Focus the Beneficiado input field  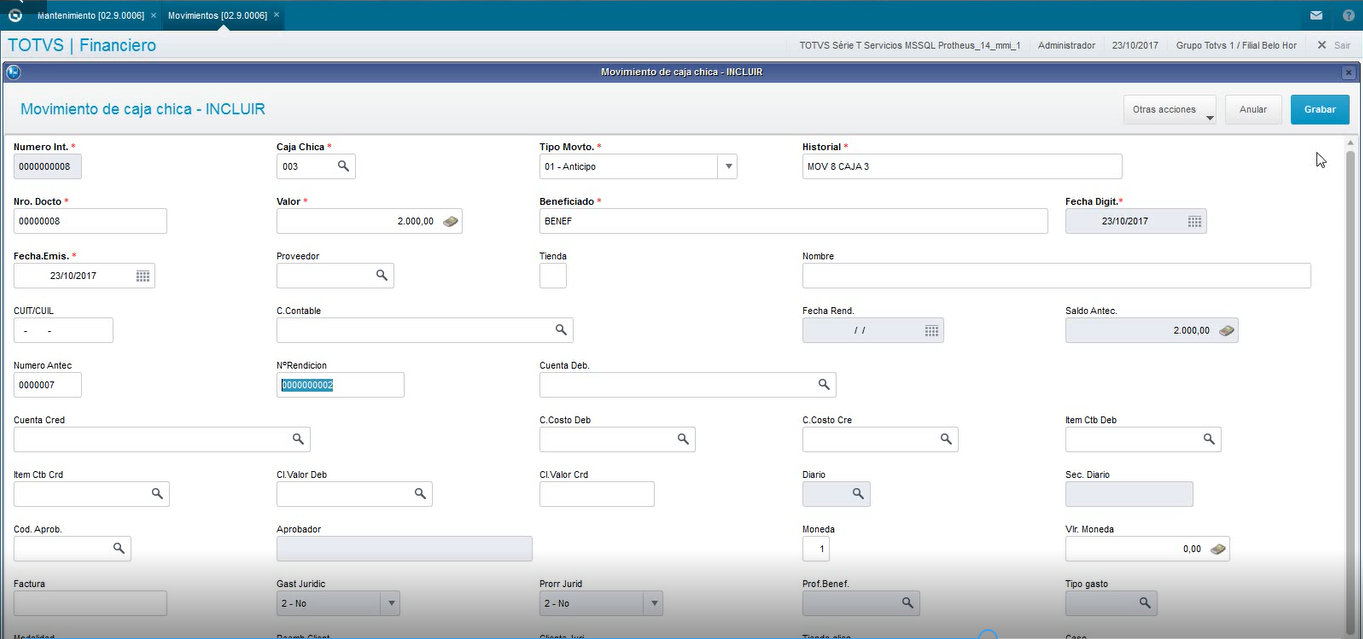[793, 221]
